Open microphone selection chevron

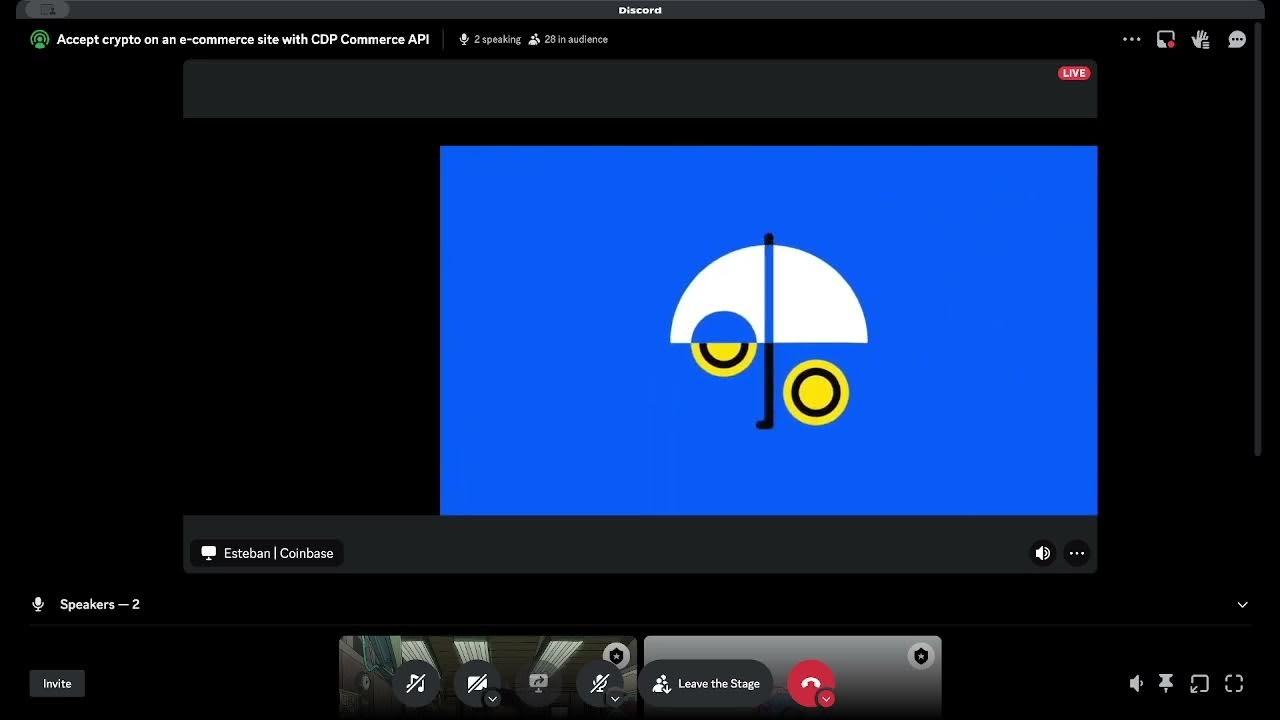[615, 699]
